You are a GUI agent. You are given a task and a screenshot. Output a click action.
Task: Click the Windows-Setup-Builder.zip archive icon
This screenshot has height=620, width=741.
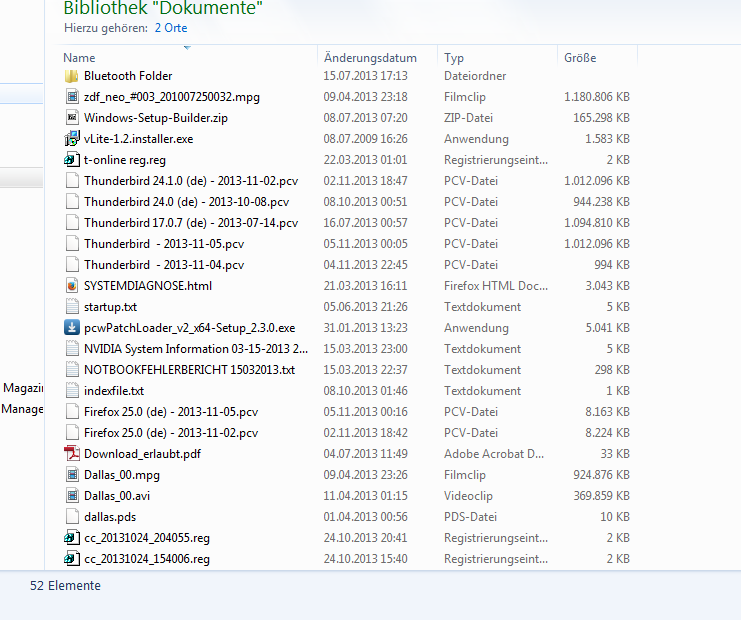point(72,118)
